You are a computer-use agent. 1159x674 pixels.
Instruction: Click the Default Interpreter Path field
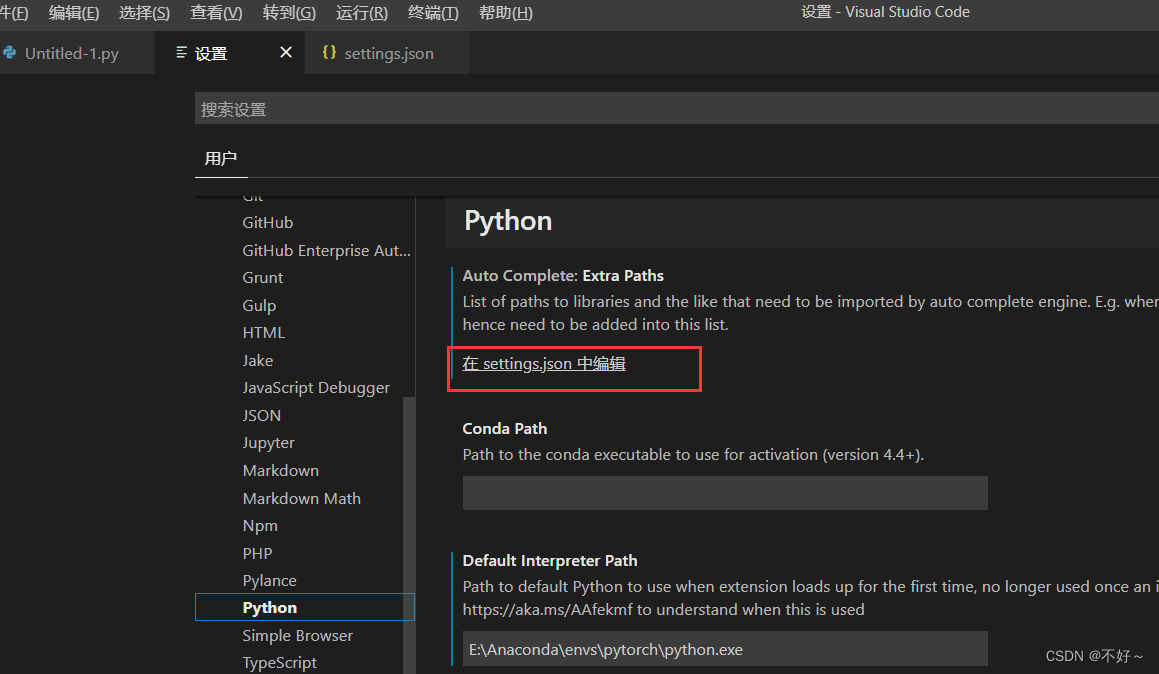pos(725,648)
